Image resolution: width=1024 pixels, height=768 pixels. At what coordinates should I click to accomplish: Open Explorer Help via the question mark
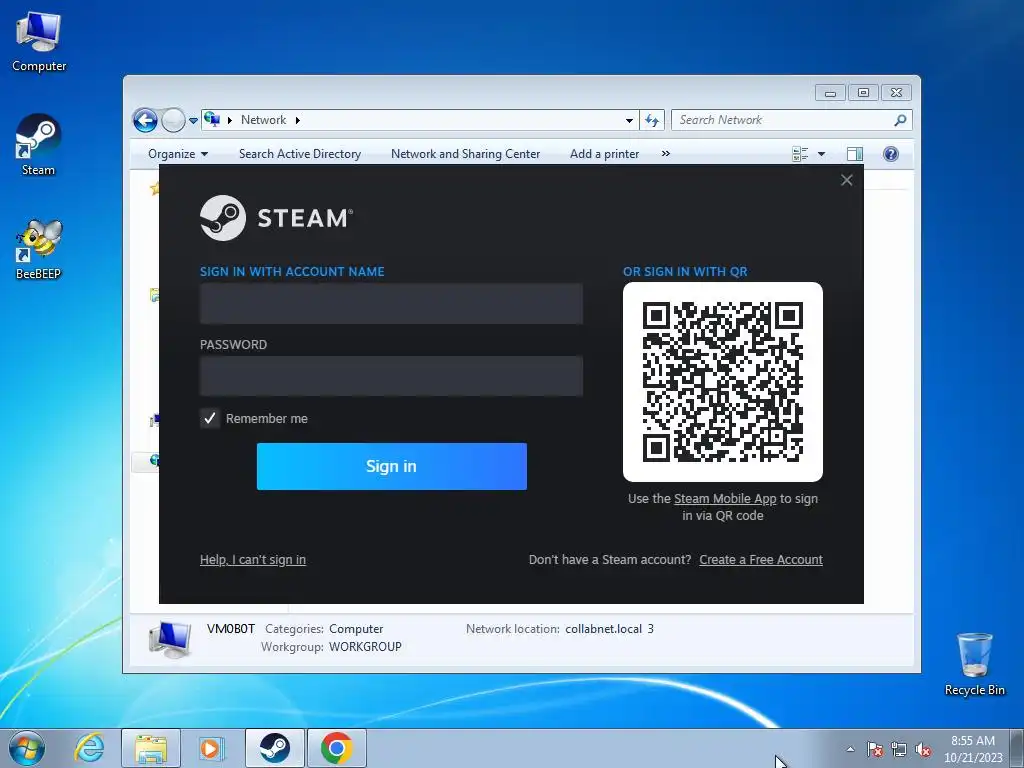[x=891, y=154]
